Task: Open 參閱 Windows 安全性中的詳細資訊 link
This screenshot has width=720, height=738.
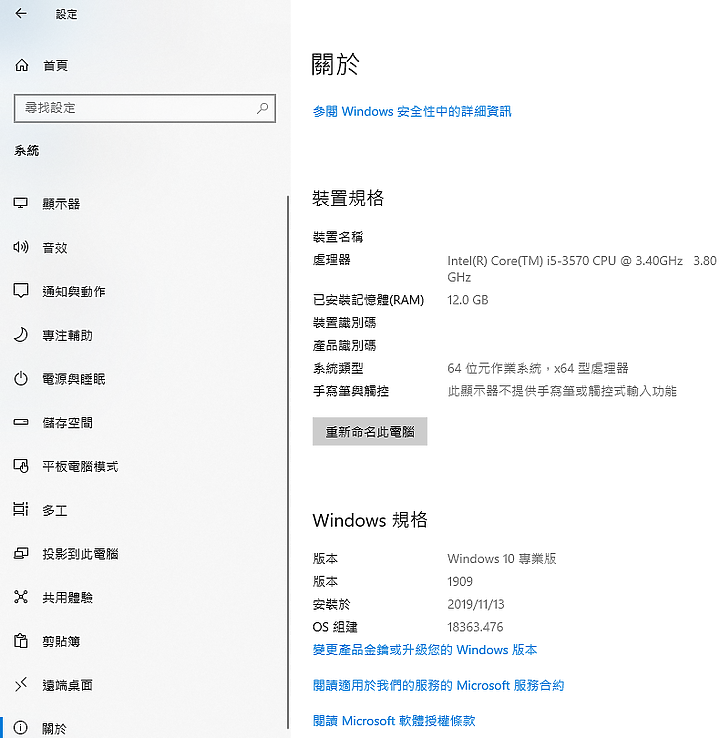Action: pyautogui.click(x=412, y=112)
